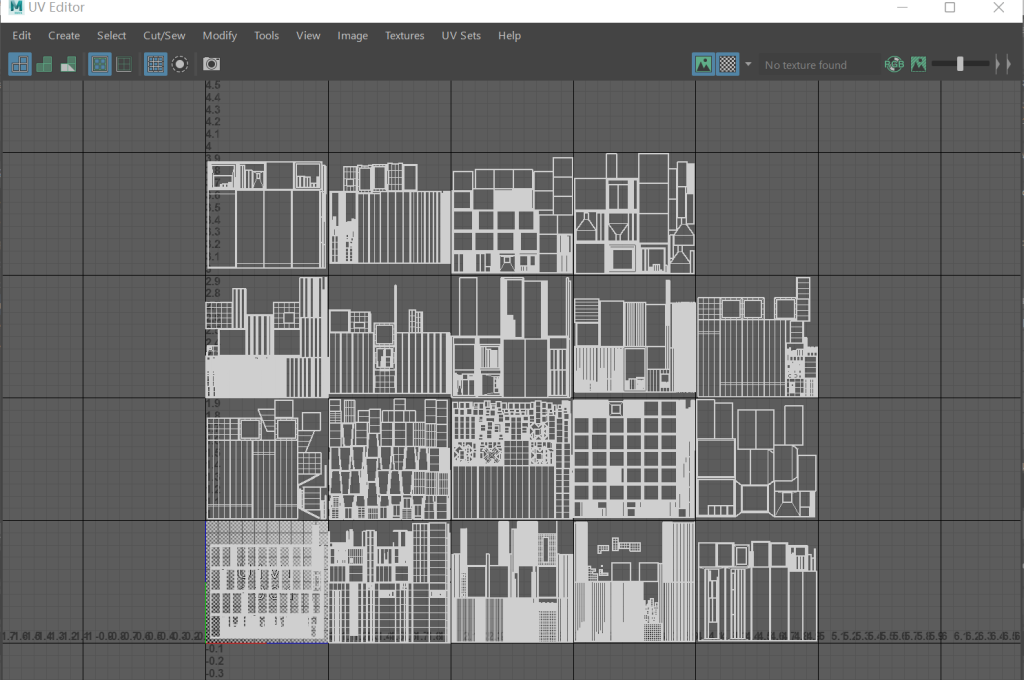The image size is (1024, 680).
Task: Click the Maya logo in title bar
Action: [16, 7]
